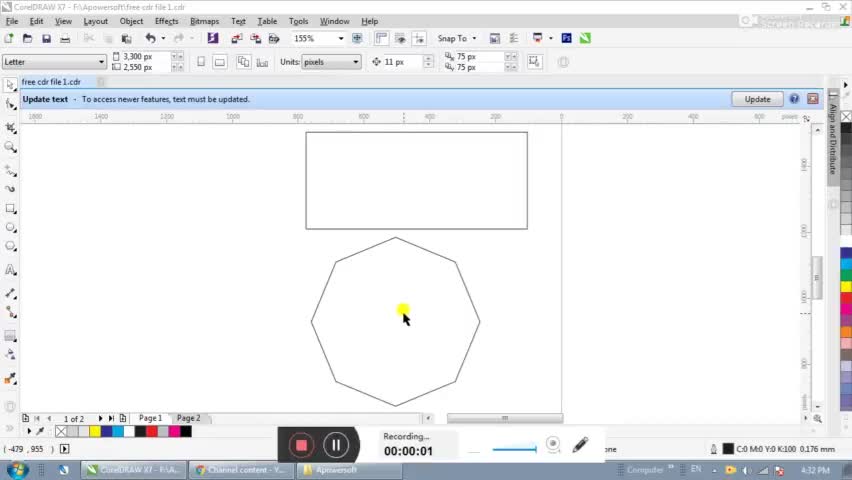This screenshot has width=852, height=480.
Task: Open the Bitmaps menu
Action: pos(204,21)
